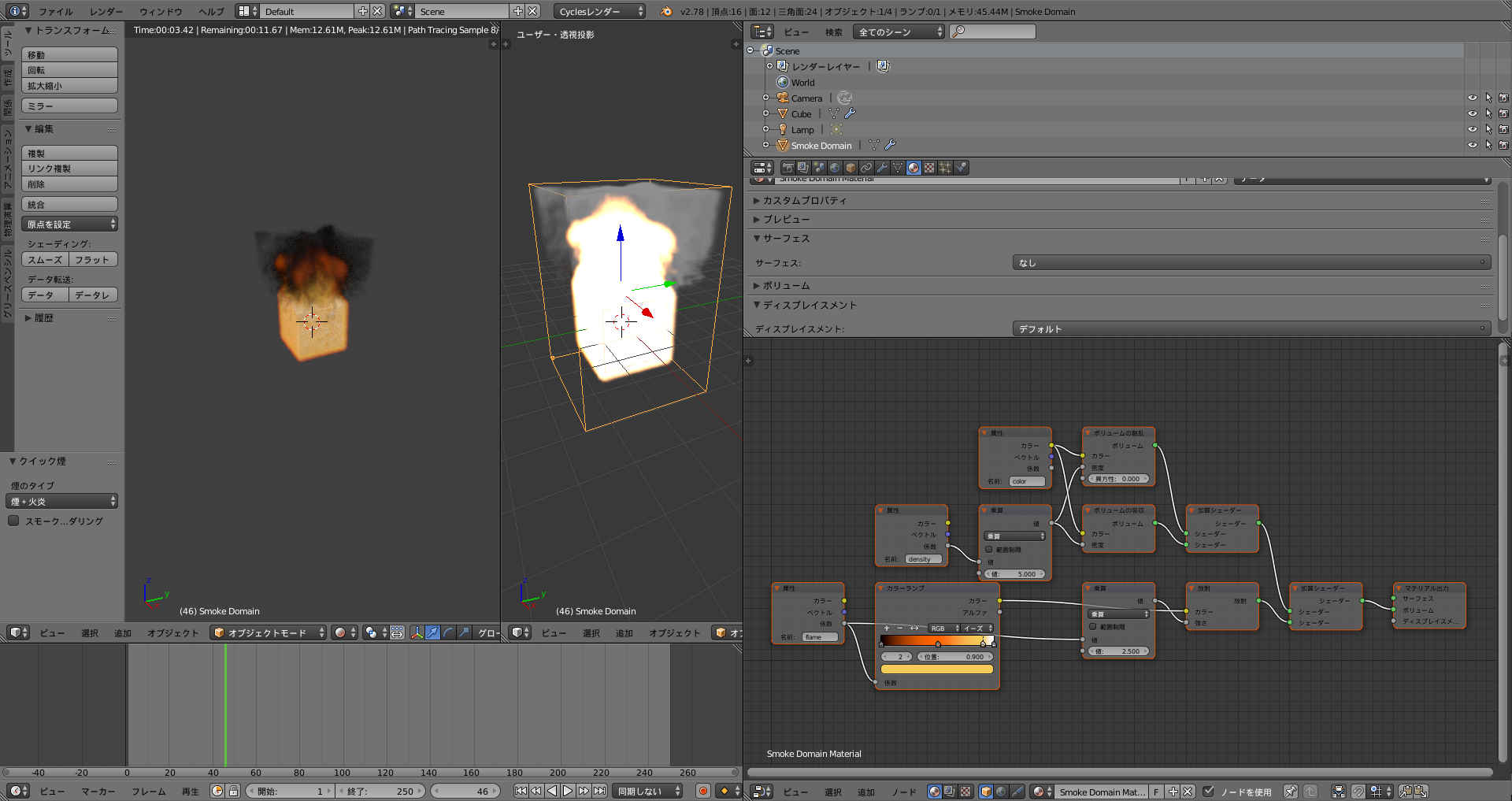Image resolution: width=1512 pixels, height=801 pixels.
Task: Open the Material properties tab icon
Action: 913,168
